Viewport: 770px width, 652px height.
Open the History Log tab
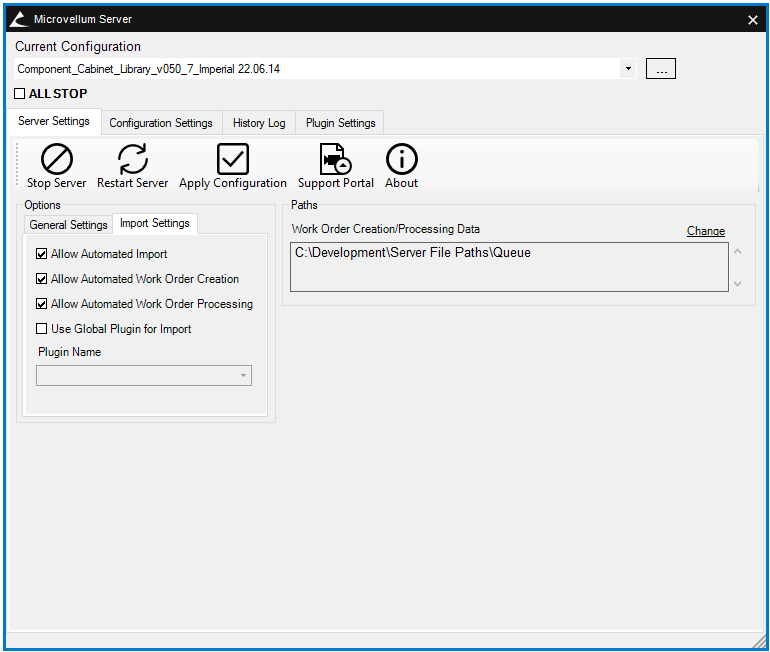[x=259, y=123]
